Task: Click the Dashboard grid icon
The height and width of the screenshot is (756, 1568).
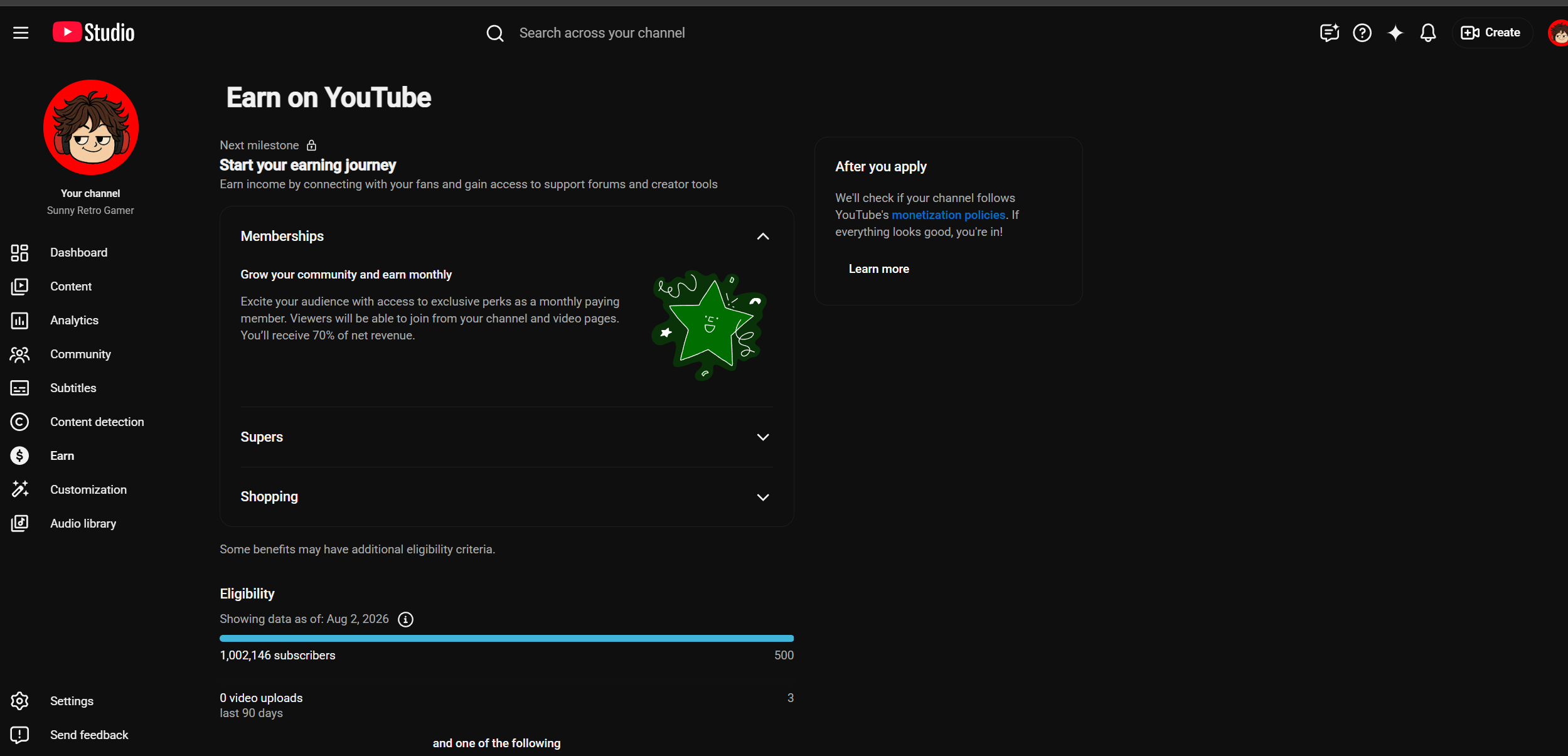Action: tap(19, 253)
